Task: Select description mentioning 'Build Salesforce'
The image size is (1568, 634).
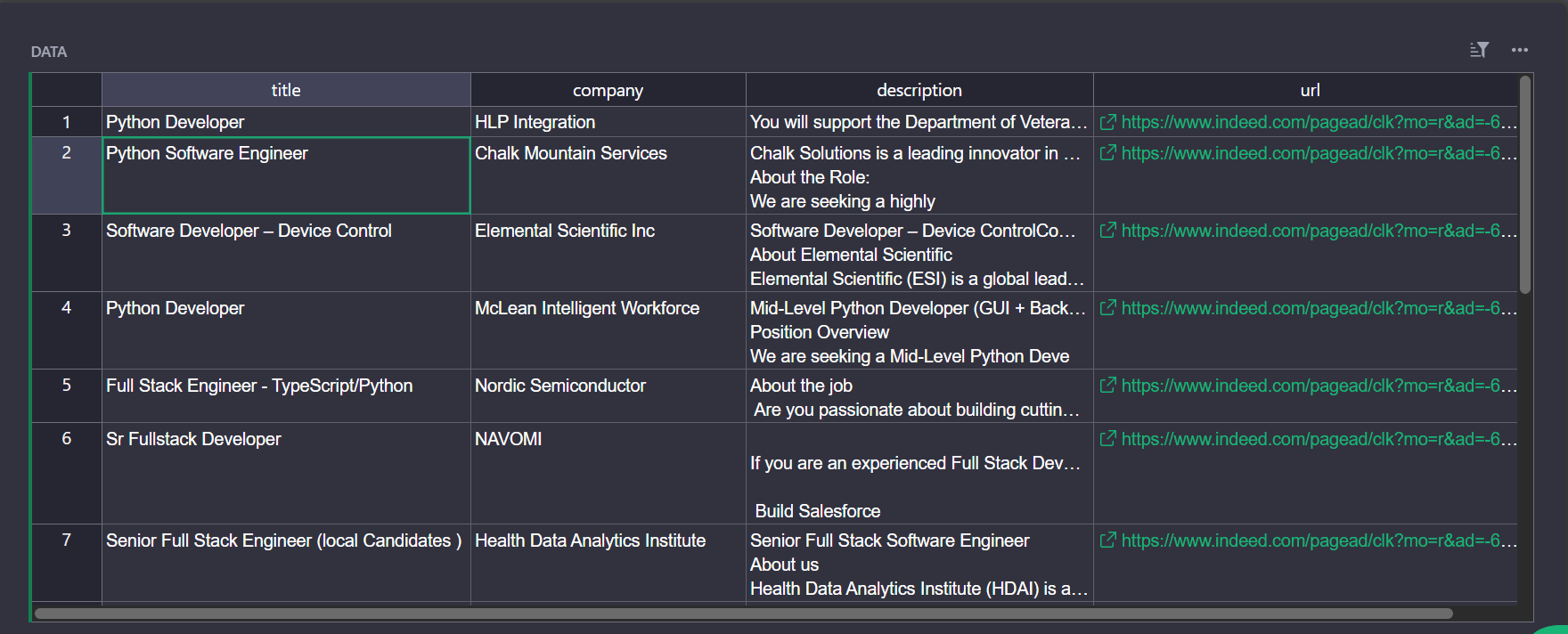Action: click(x=919, y=473)
